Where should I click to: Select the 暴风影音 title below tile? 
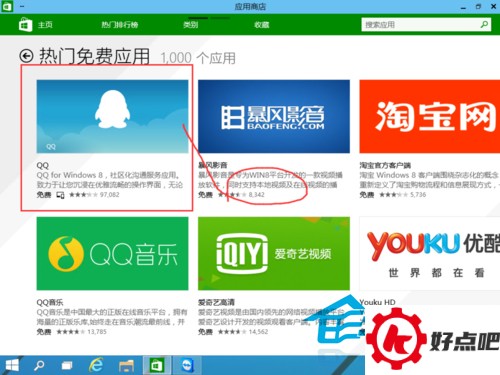click(213, 165)
